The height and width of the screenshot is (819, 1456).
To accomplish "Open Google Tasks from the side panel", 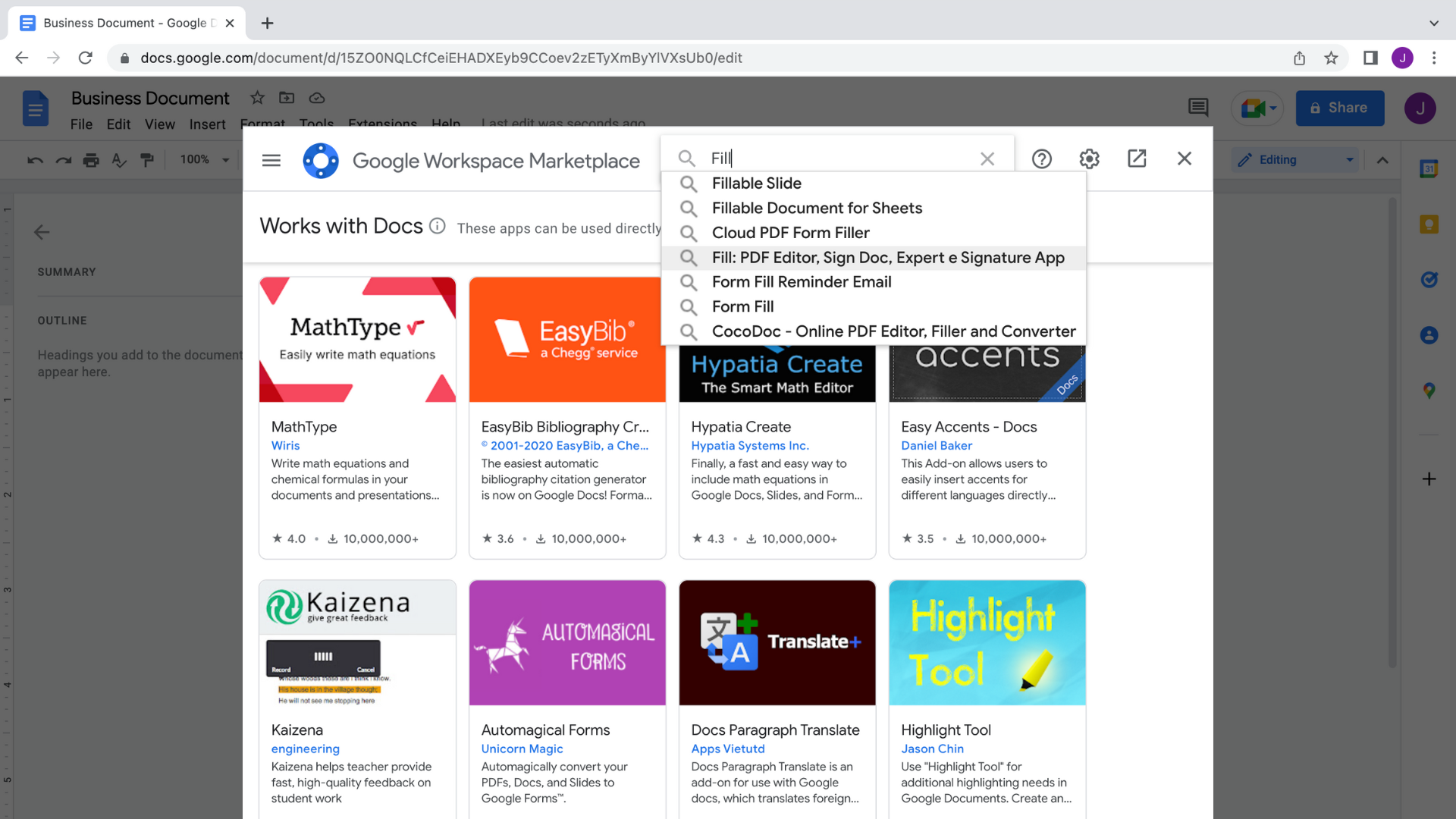I will (x=1430, y=279).
